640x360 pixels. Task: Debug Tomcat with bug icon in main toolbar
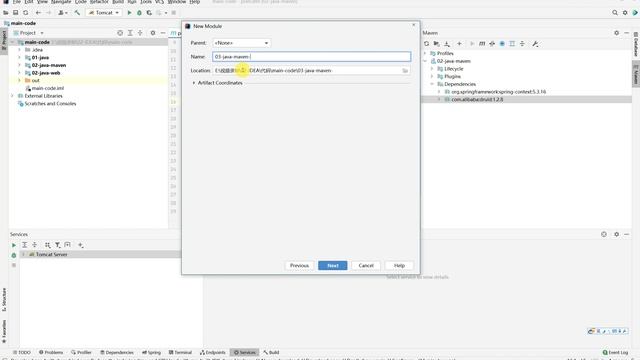(139, 13)
